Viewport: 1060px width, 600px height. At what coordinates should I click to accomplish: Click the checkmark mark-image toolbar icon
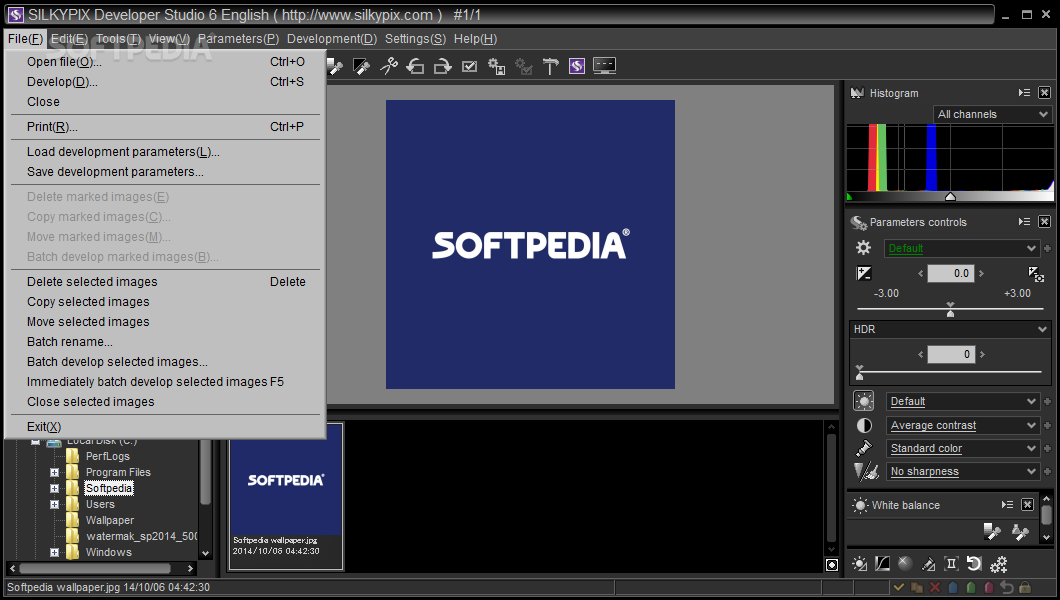[x=469, y=66]
